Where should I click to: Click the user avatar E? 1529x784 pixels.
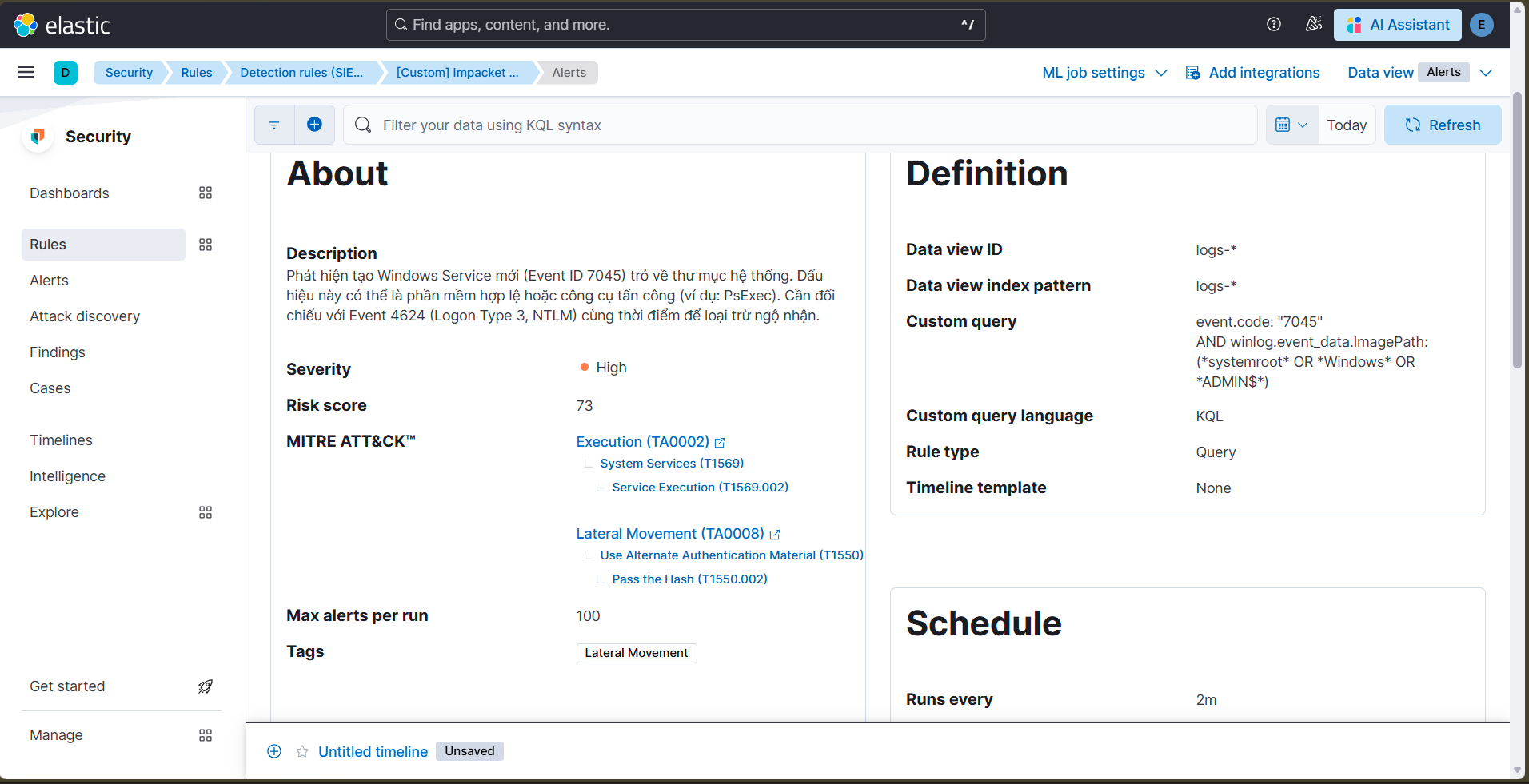point(1482,25)
